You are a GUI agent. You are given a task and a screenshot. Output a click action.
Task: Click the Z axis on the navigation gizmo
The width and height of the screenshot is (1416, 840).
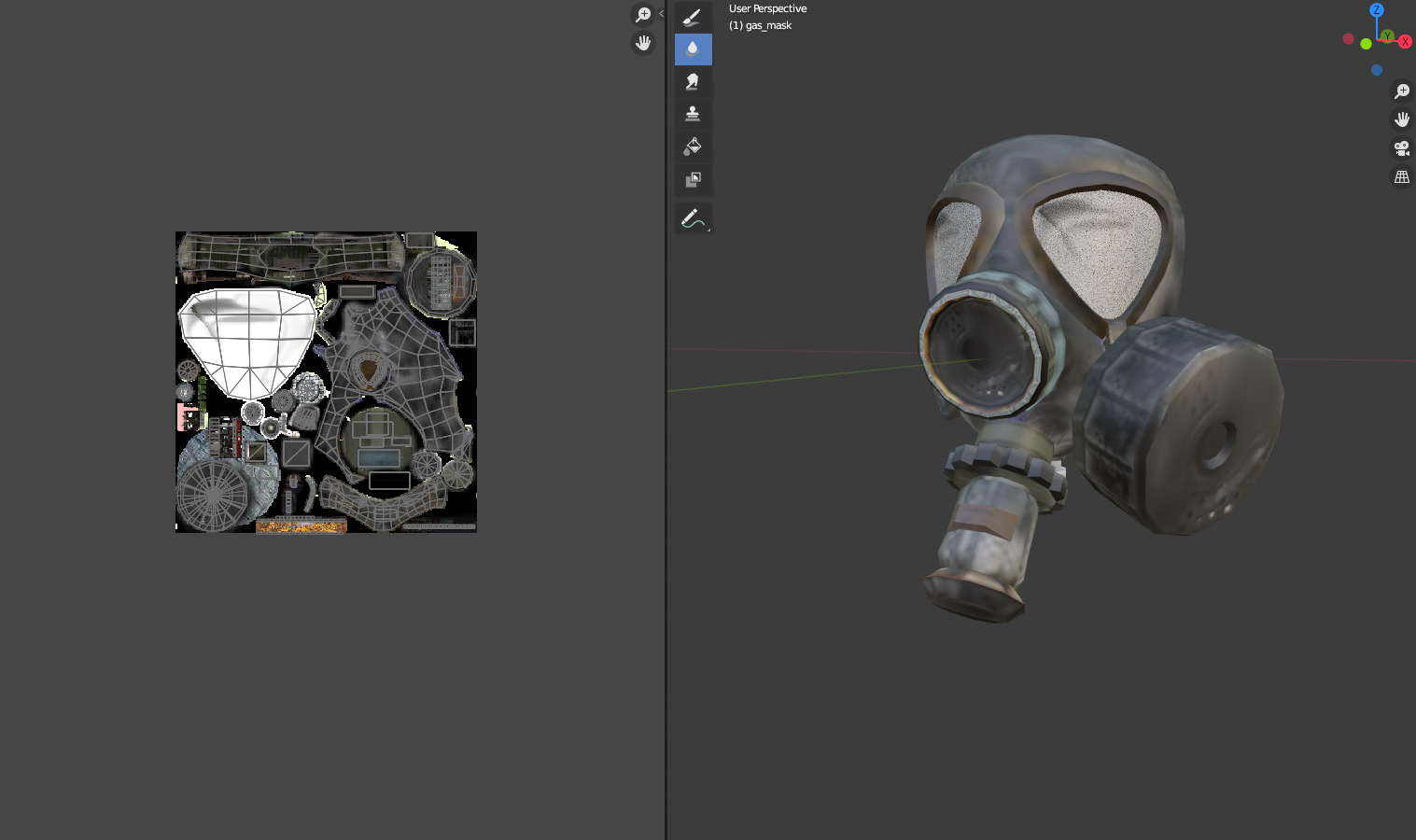tap(1376, 10)
